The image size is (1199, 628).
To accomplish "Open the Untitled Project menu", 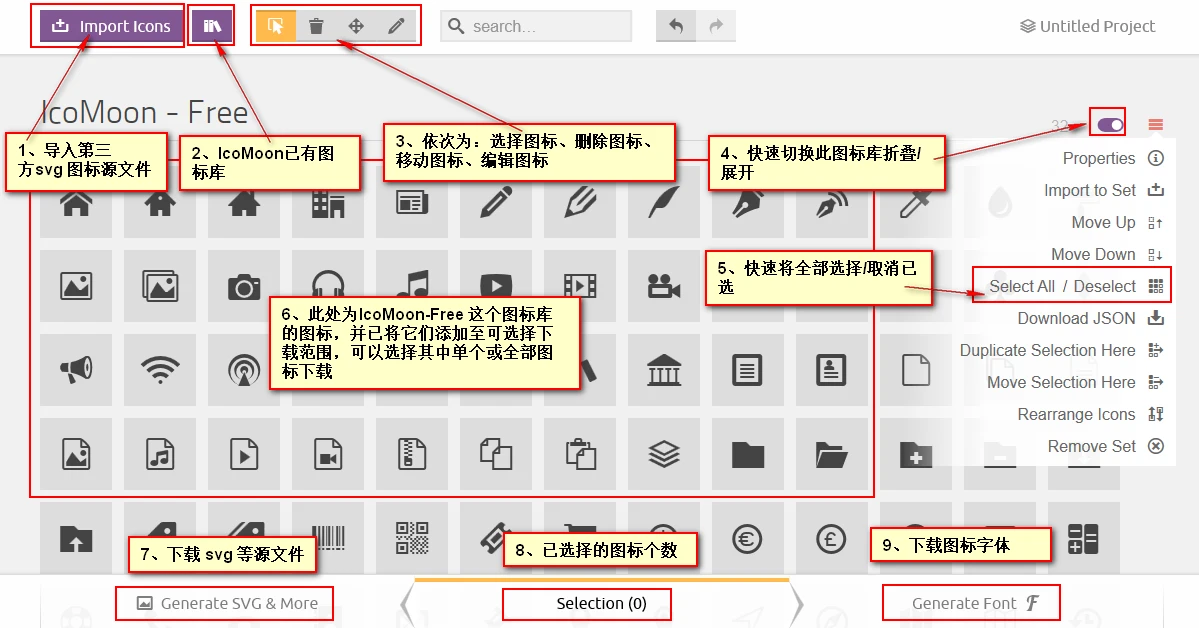I will point(1087,26).
